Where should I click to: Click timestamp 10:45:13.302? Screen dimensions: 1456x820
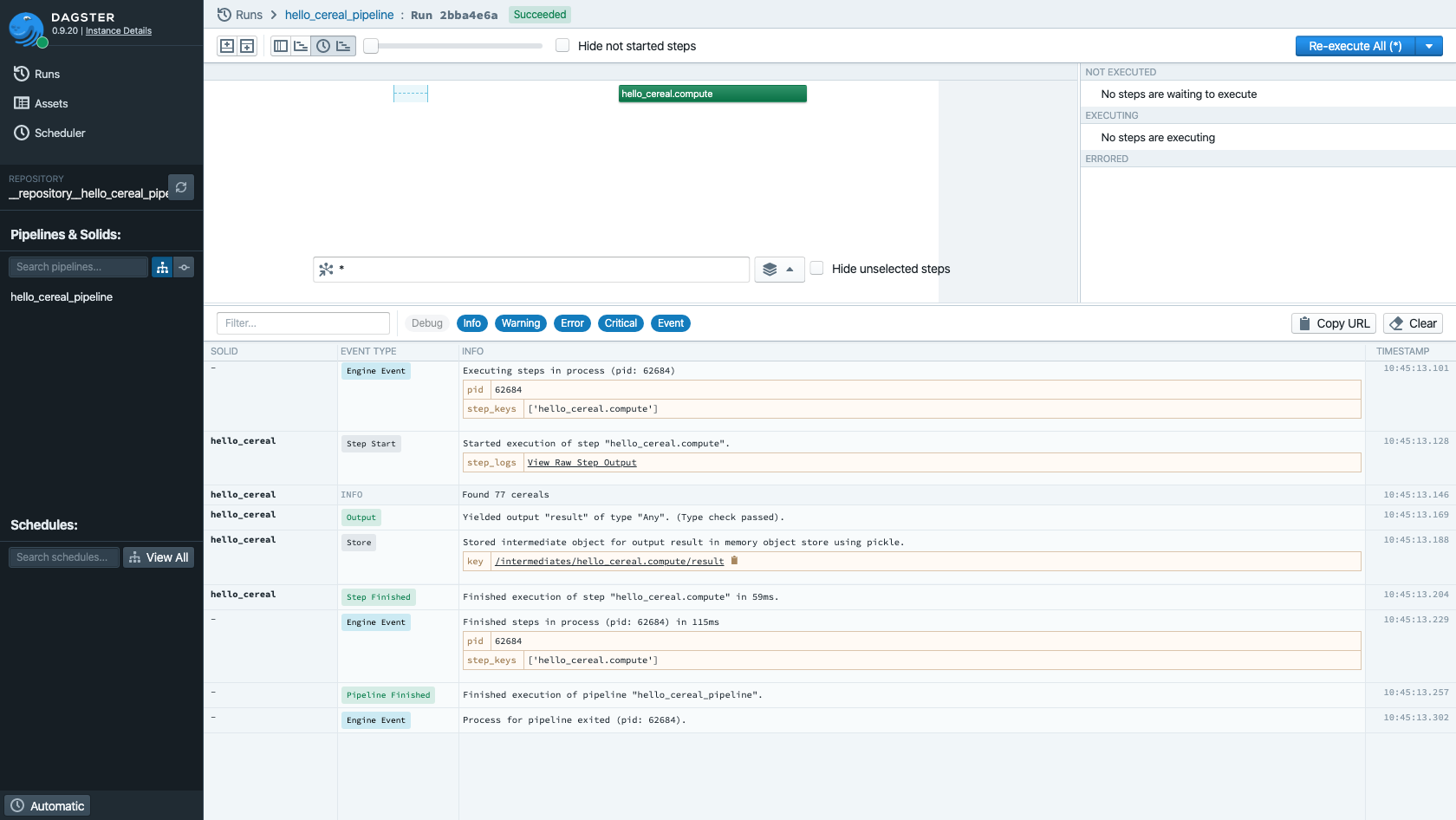tap(1416, 718)
